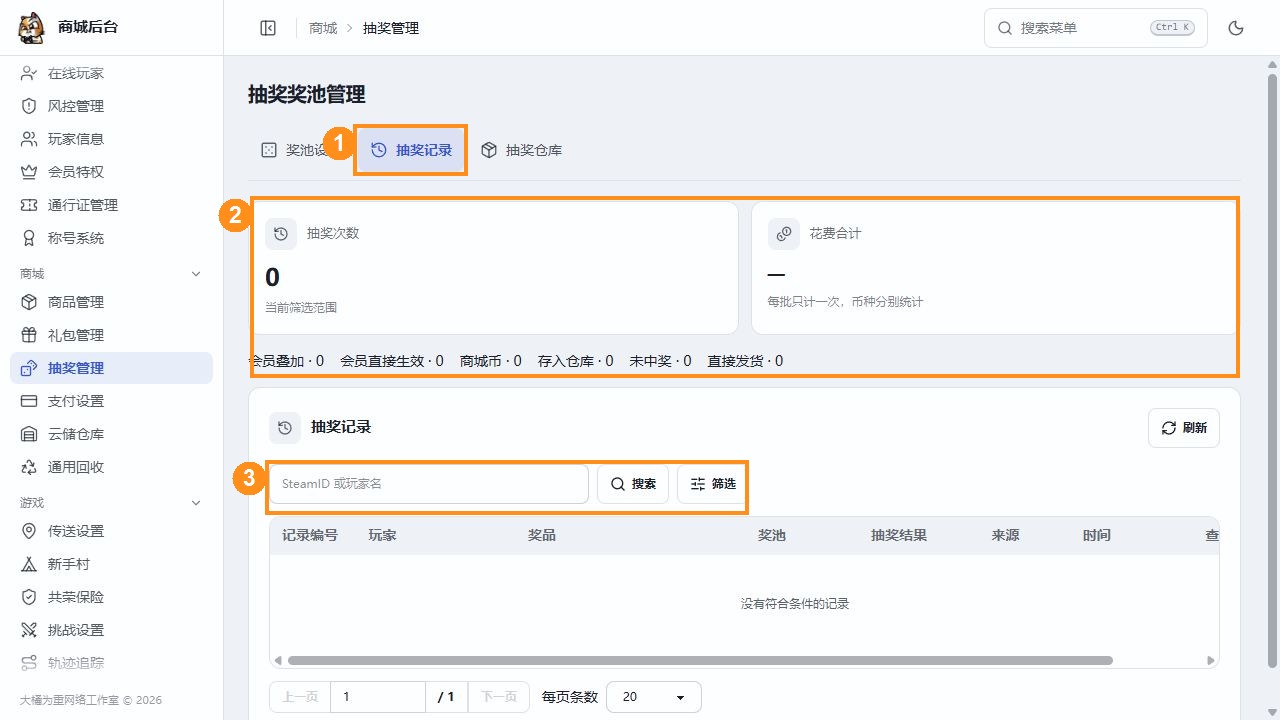Click the 通行证管理 ticket icon

click(29, 205)
